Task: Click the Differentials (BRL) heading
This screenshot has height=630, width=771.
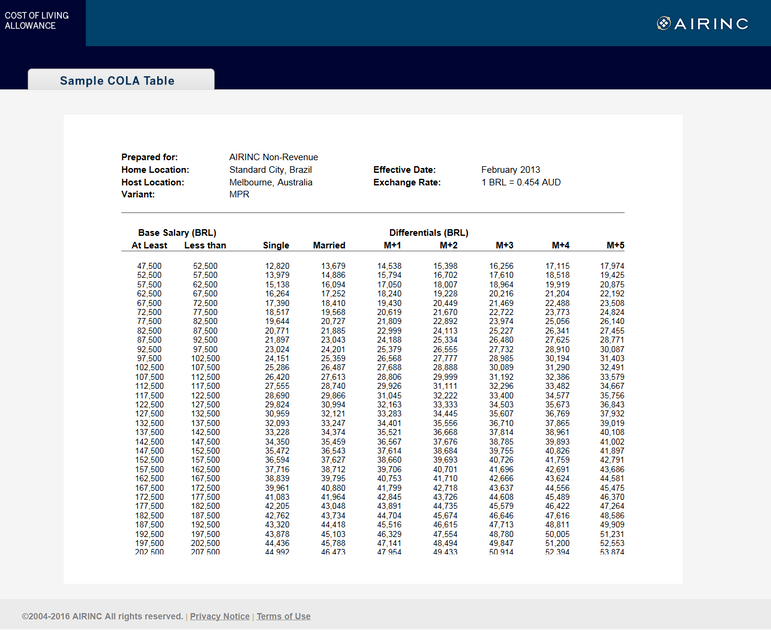Action: [x=429, y=233]
